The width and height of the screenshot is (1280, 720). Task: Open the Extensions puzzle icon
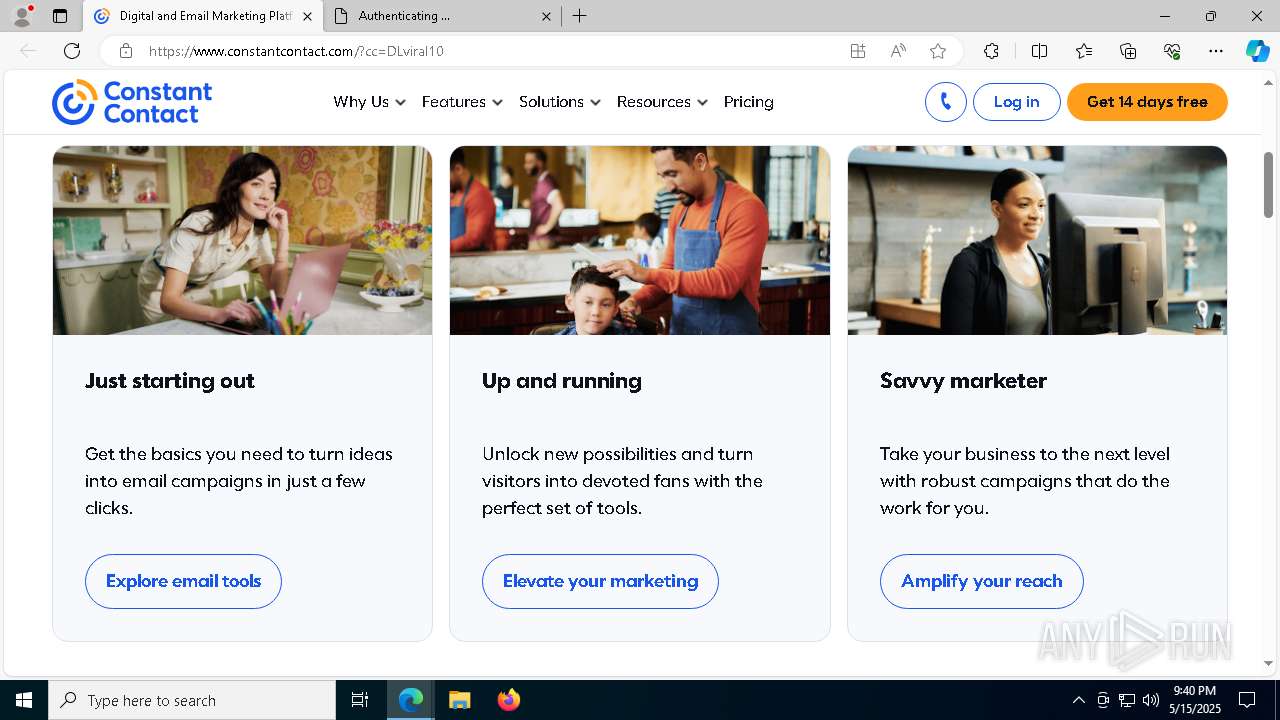click(x=991, y=51)
